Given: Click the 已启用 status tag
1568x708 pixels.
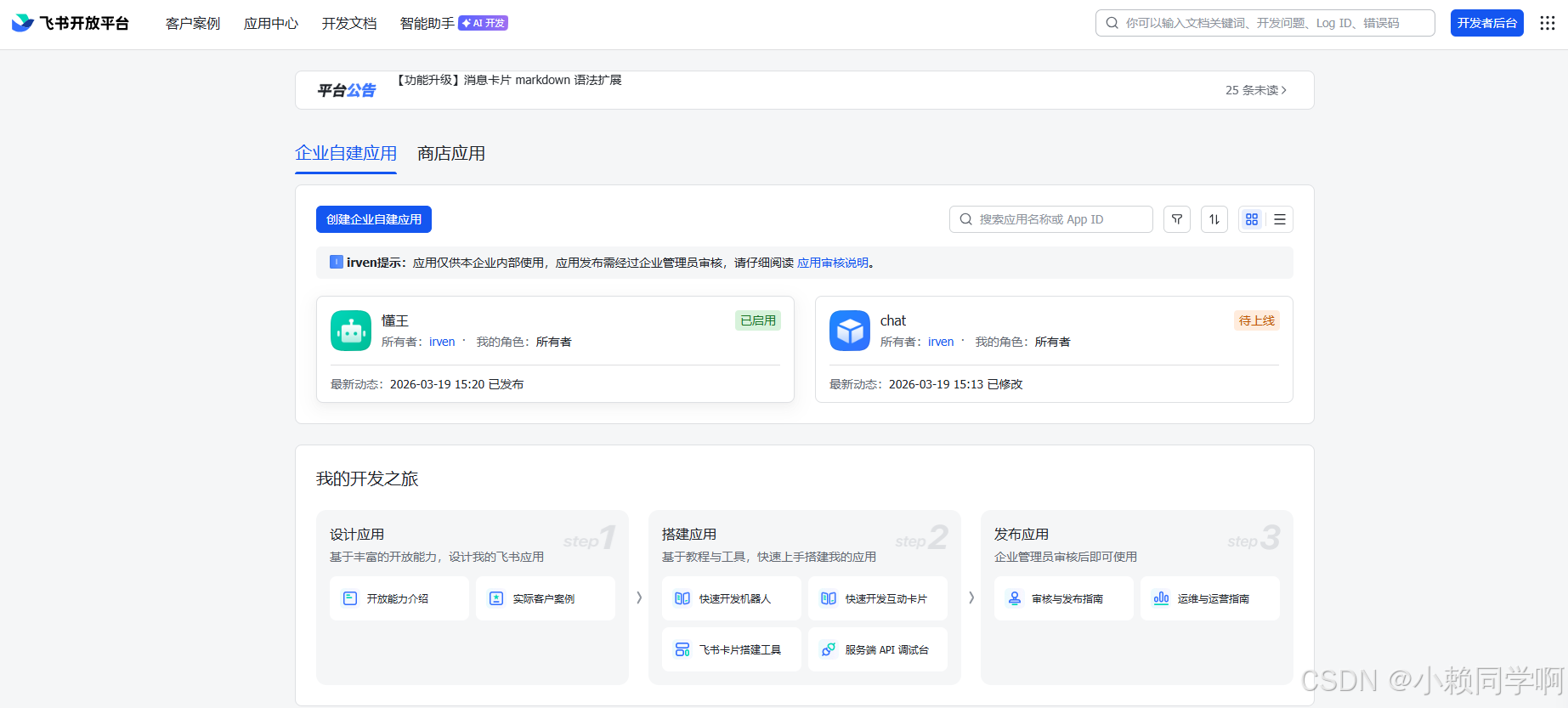Looking at the screenshot, I should (758, 320).
